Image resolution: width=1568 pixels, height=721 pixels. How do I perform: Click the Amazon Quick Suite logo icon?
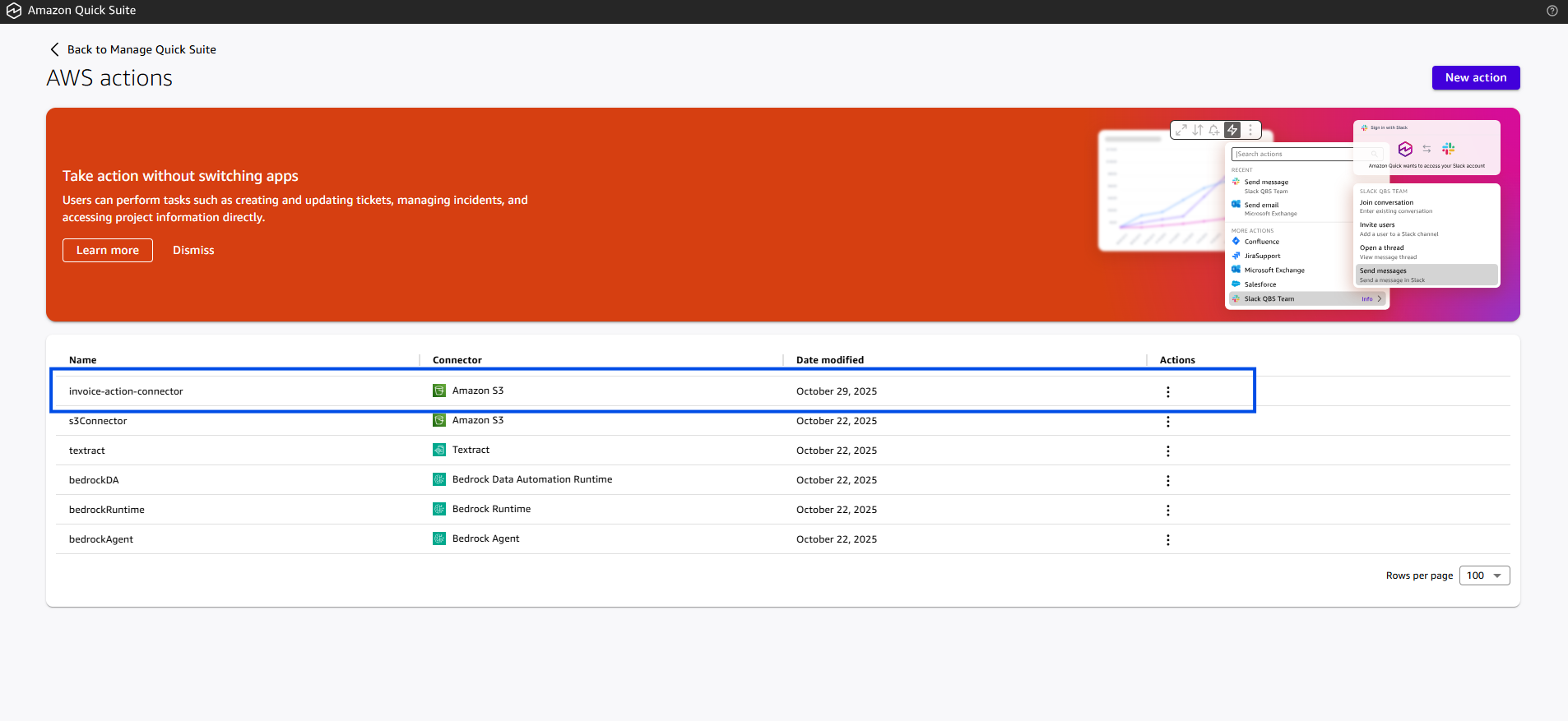(14, 11)
